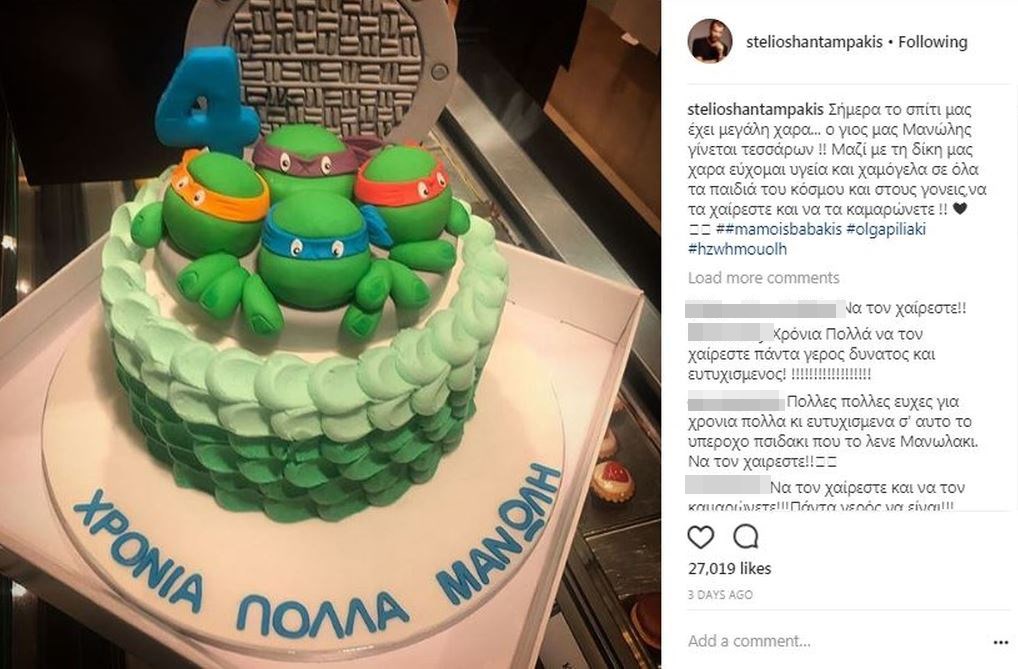Open the second commenter's blurred username

(x=730, y=333)
